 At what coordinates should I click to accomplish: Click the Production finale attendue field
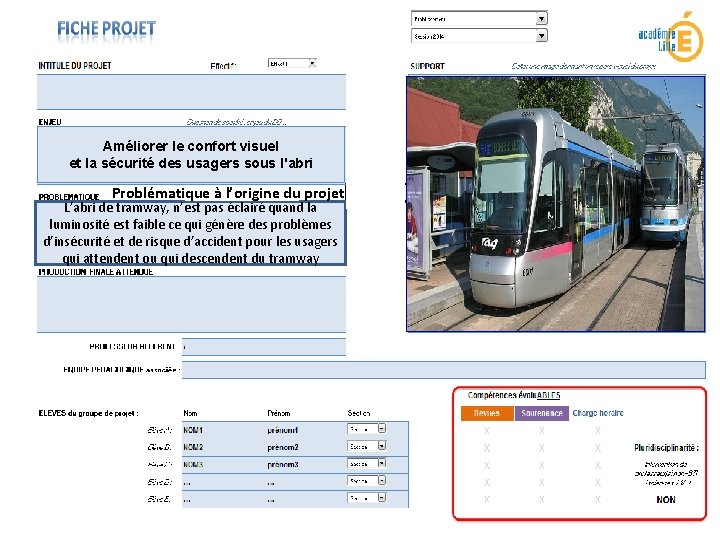click(191, 304)
